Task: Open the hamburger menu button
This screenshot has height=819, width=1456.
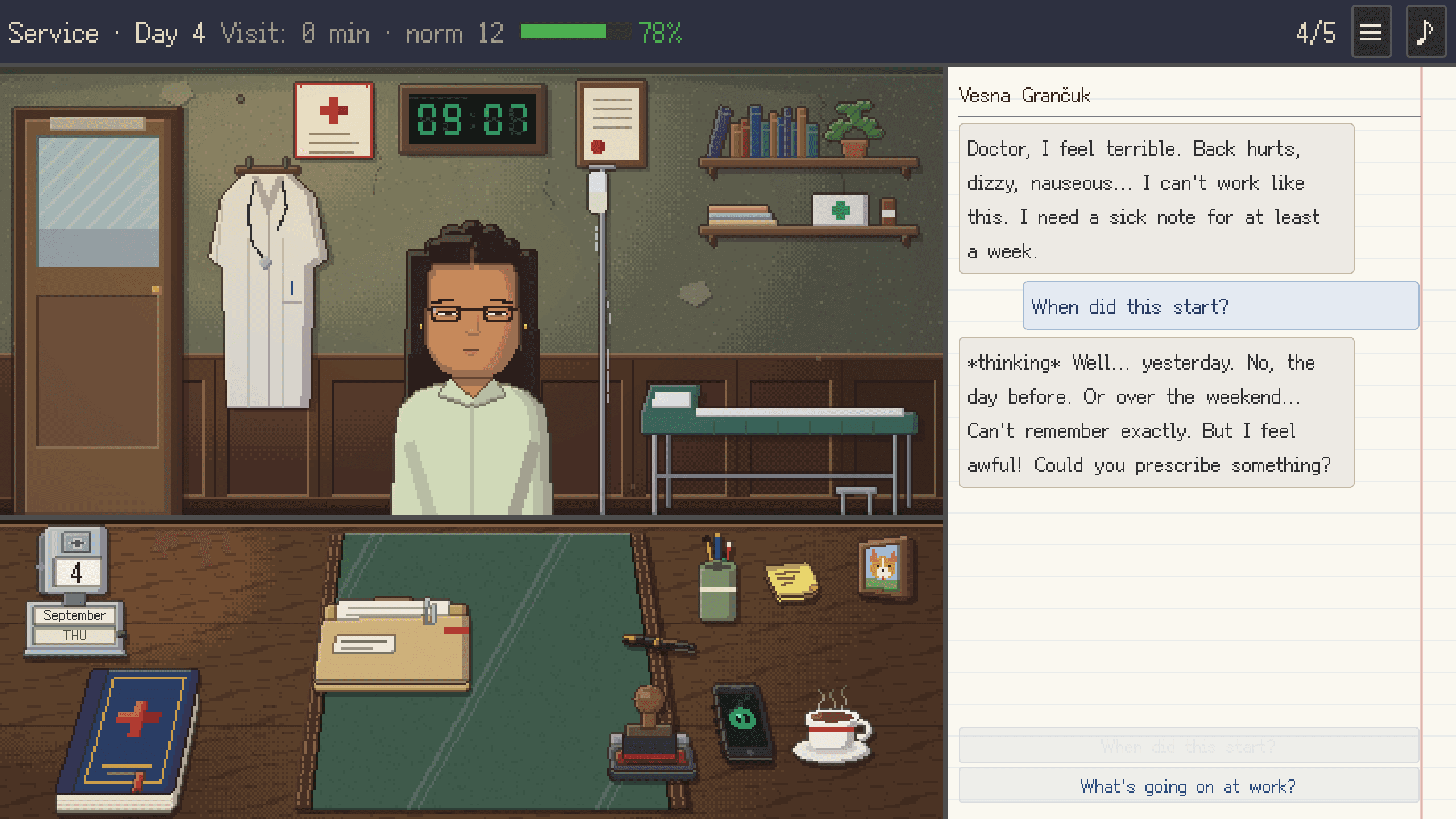Action: pos(1371,32)
